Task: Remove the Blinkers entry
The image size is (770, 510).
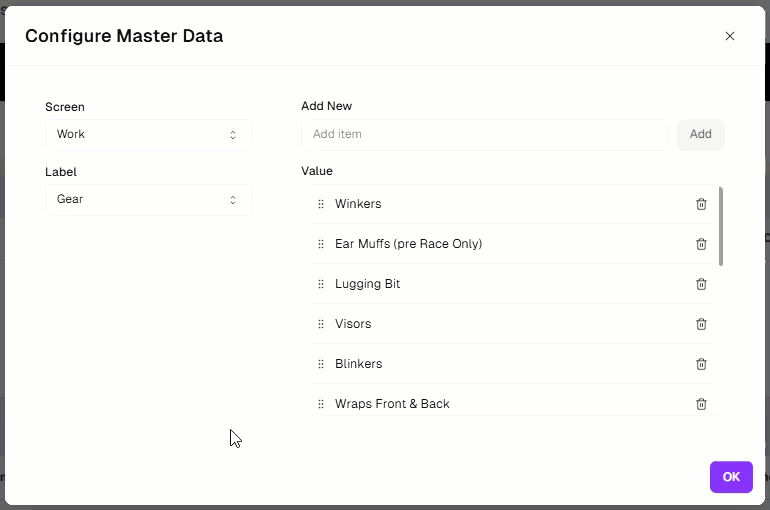Action: point(701,364)
